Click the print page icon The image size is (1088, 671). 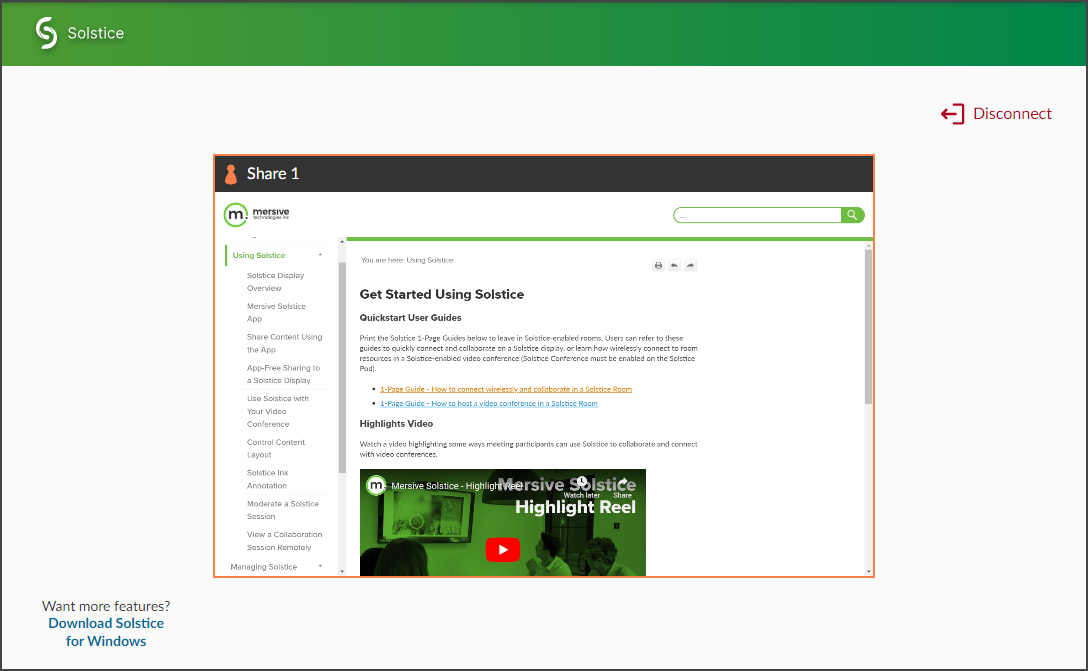point(658,265)
